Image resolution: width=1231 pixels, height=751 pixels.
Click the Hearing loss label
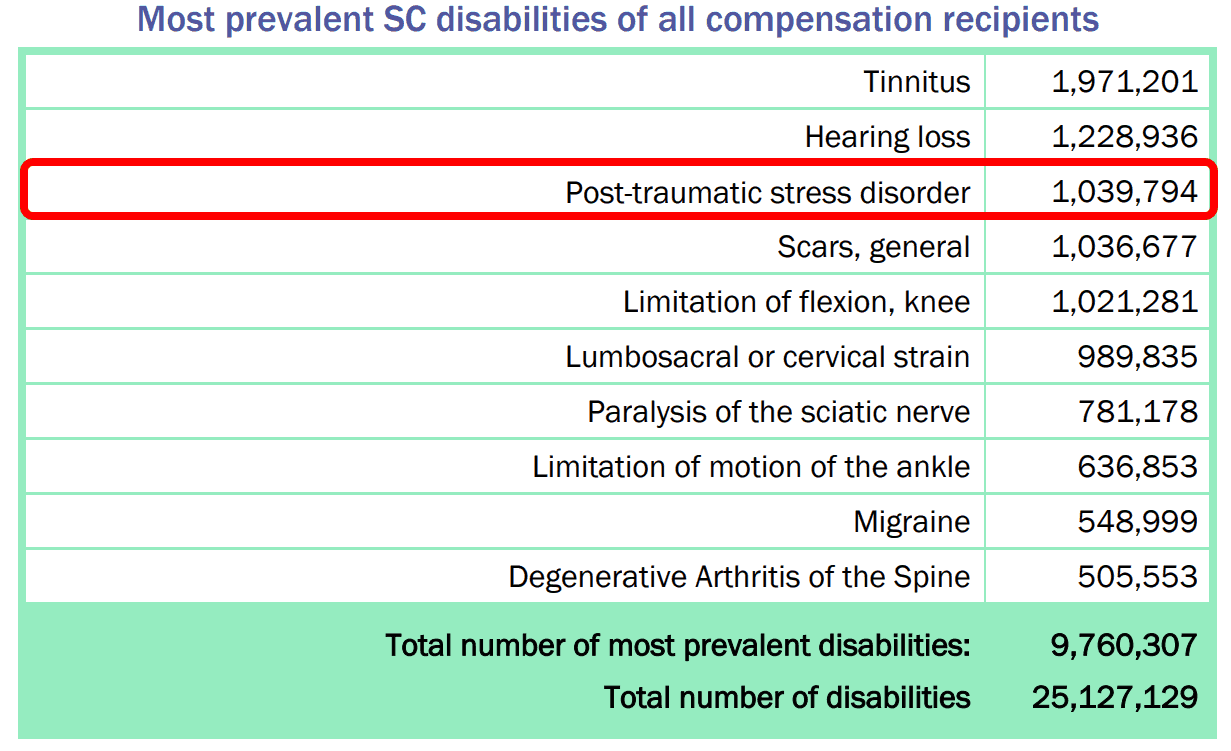point(888,137)
